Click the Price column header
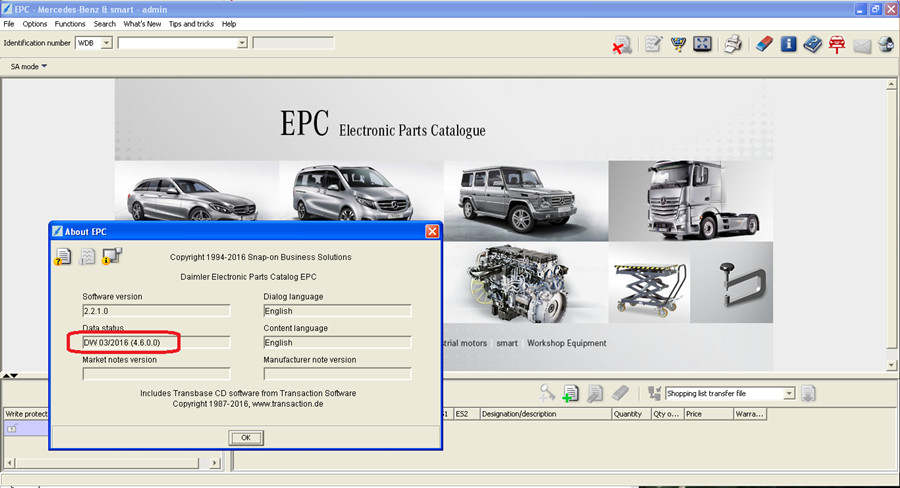This screenshot has height=488, width=900. (x=709, y=414)
